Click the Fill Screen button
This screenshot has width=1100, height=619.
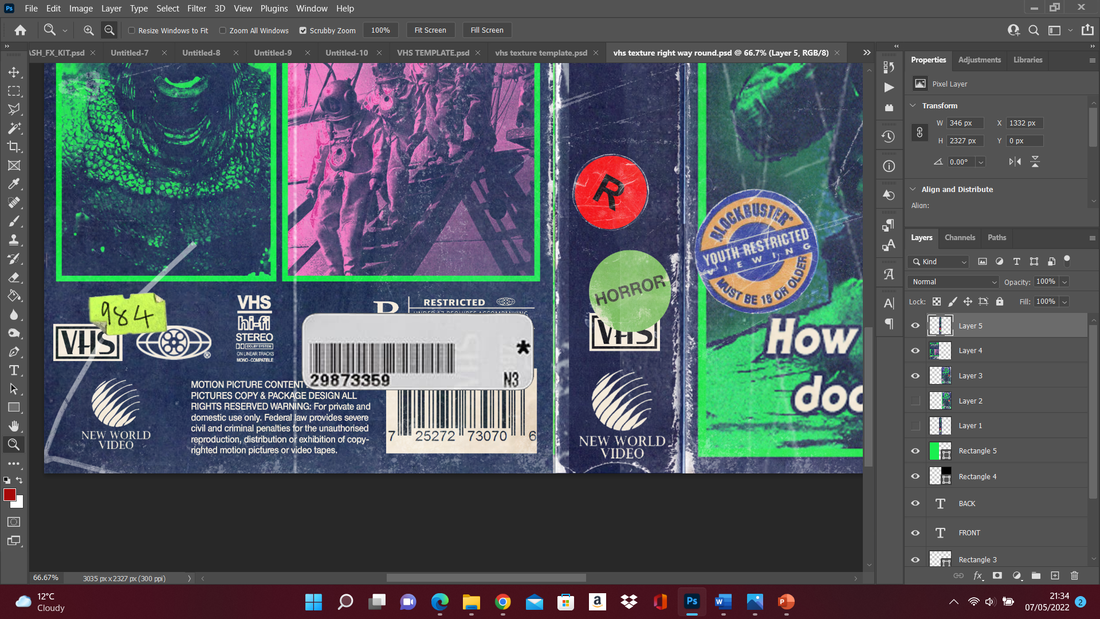pos(487,30)
